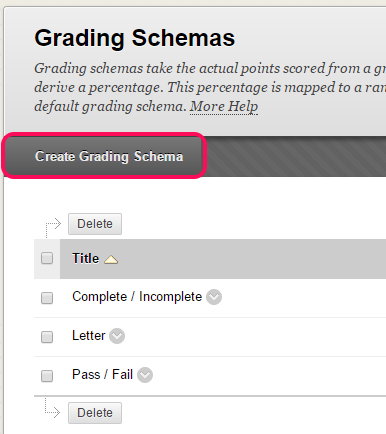Open the Letter schema chevron menu
The width and height of the screenshot is (386, 434).
[117, 336]
